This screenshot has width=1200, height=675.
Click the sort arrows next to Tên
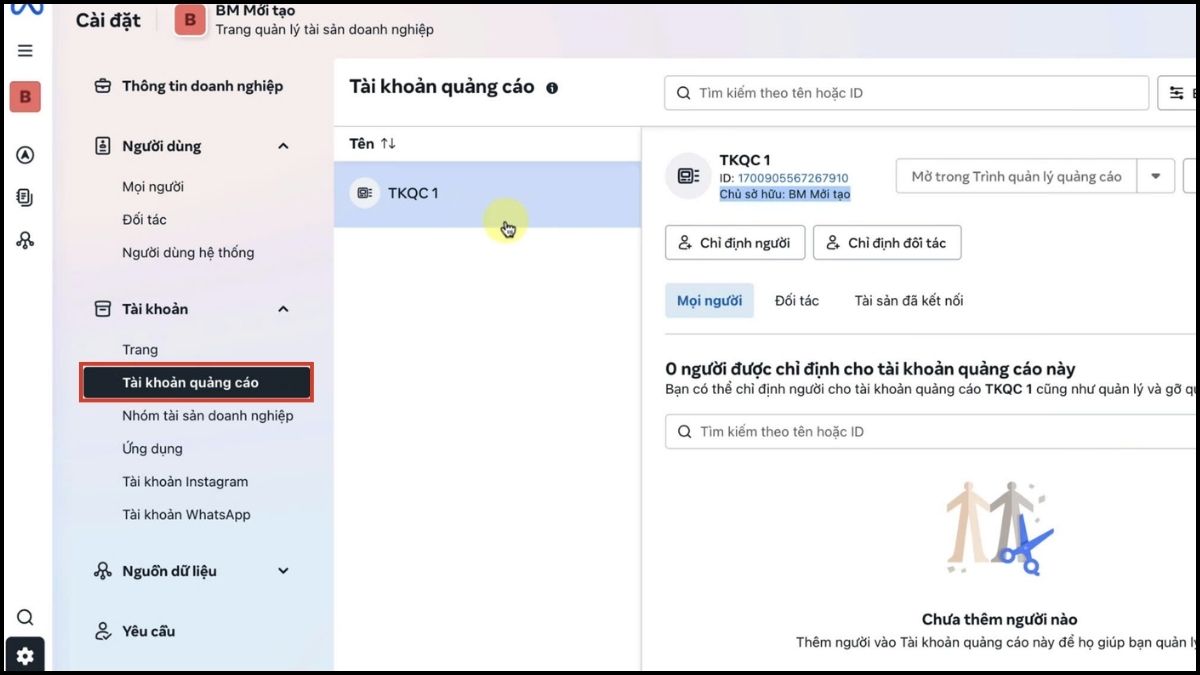[388, 144]
